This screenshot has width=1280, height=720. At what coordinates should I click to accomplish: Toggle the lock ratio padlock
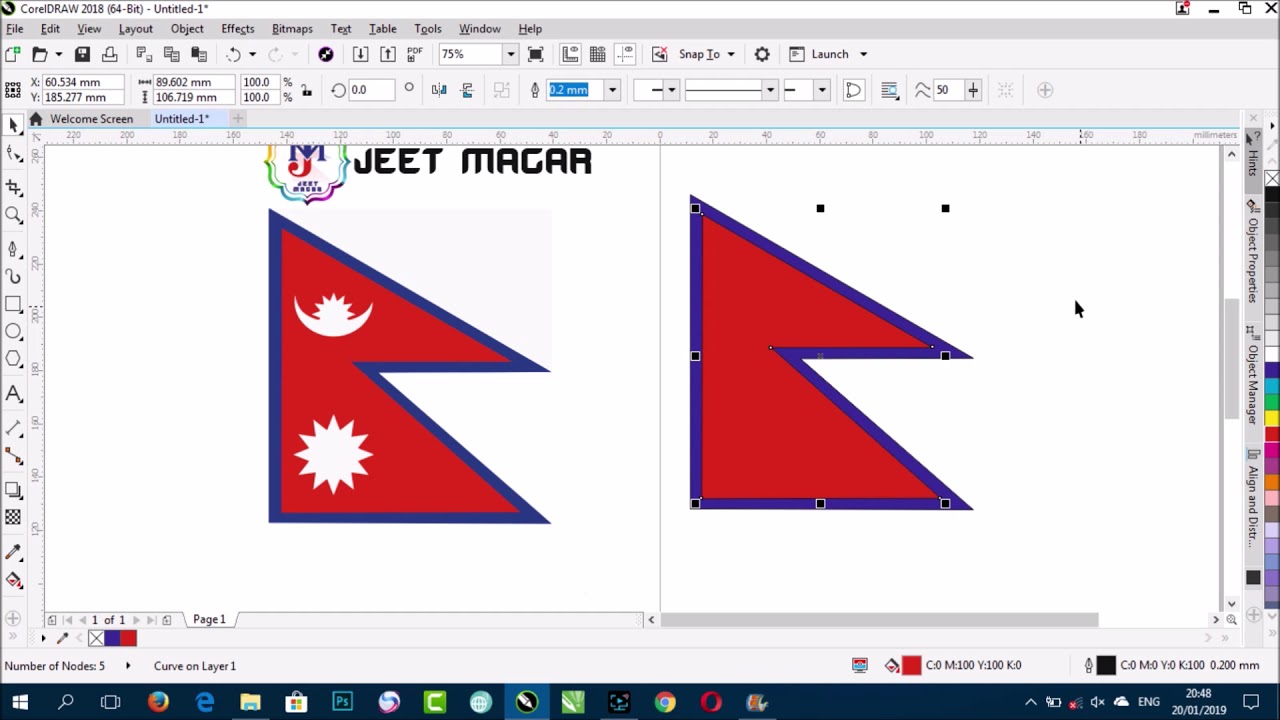click(307, 90)
